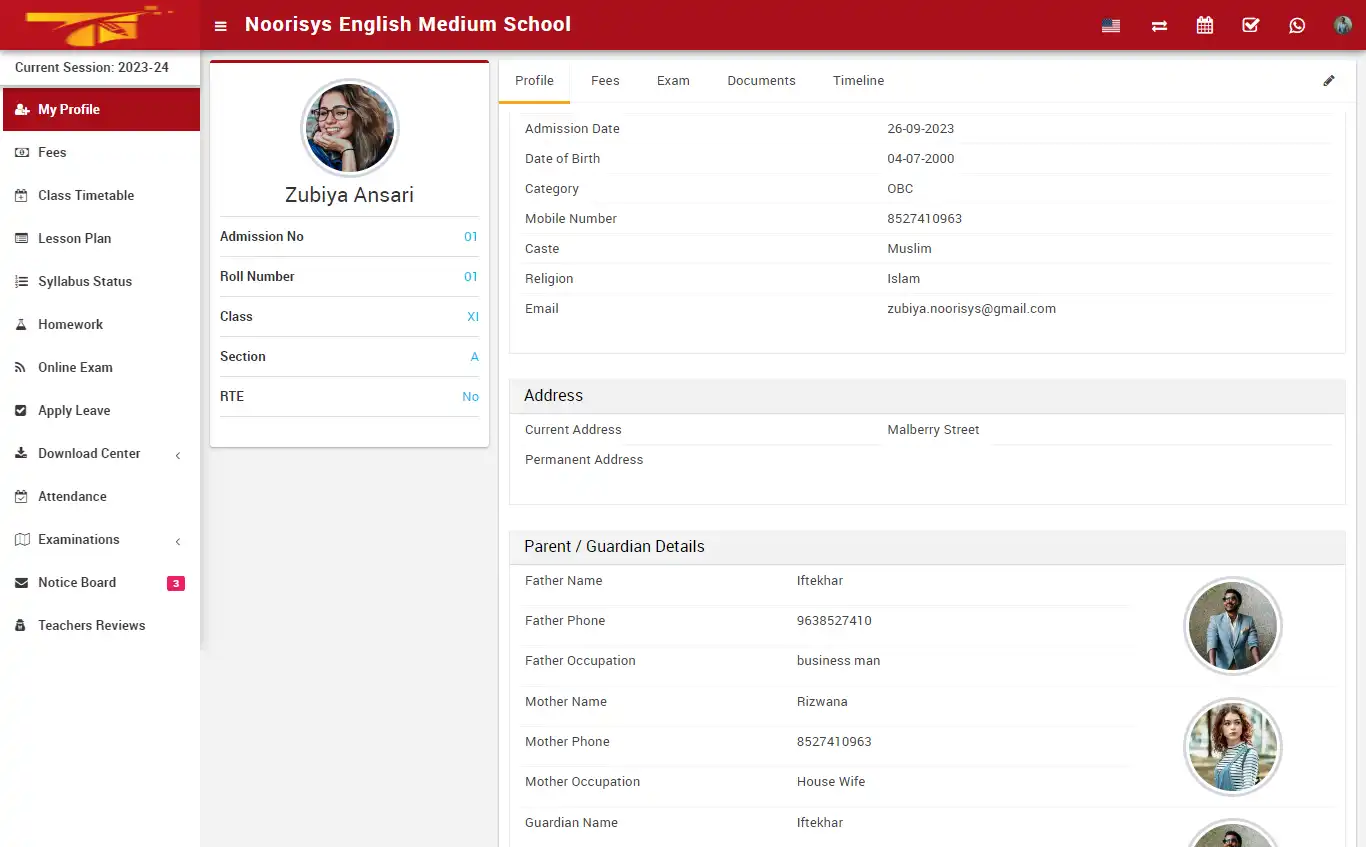Open the WhatsApp icon in the header
Screen dimensions: 1366x847
[1297, 25]
